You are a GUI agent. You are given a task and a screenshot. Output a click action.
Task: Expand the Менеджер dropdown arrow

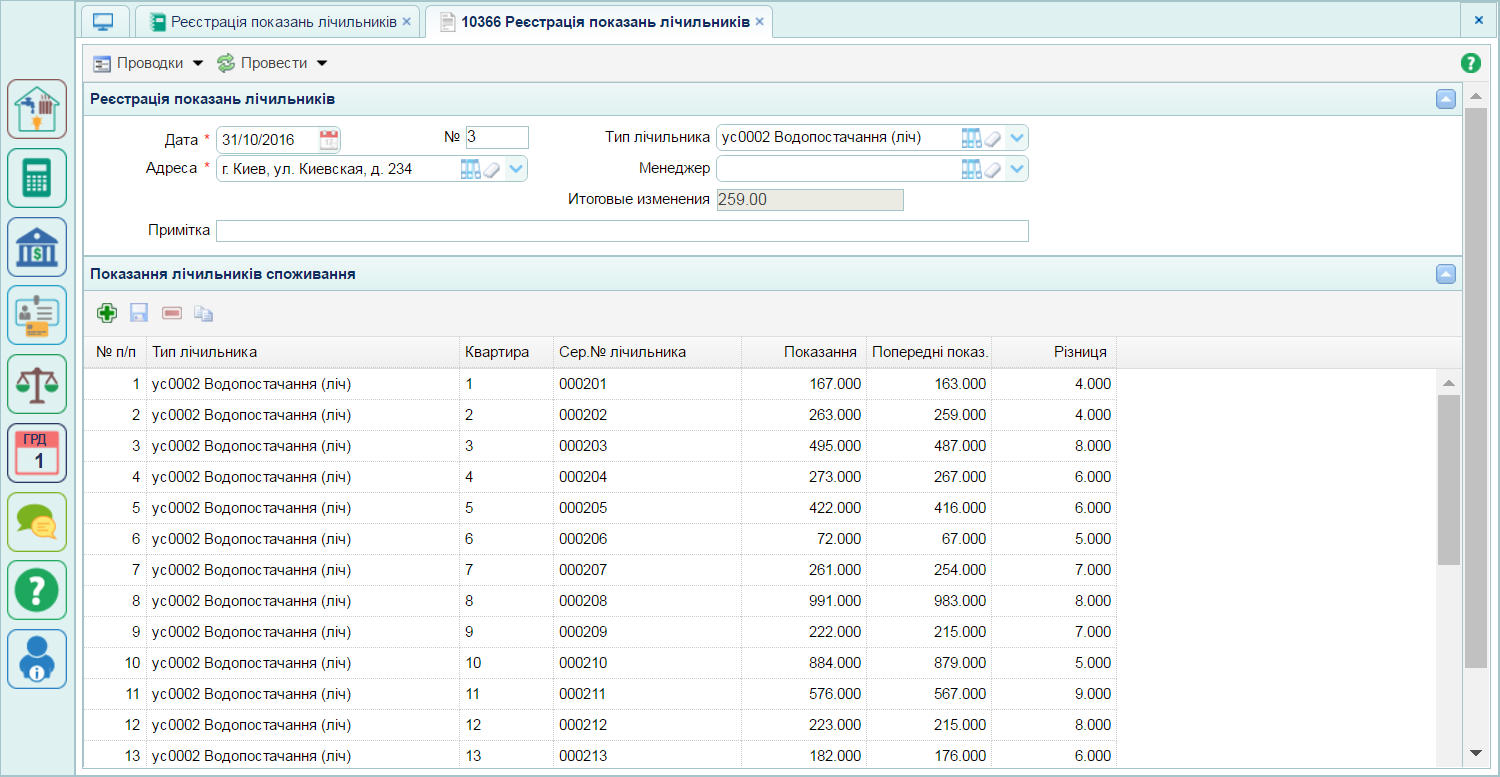coord(1017,169)
